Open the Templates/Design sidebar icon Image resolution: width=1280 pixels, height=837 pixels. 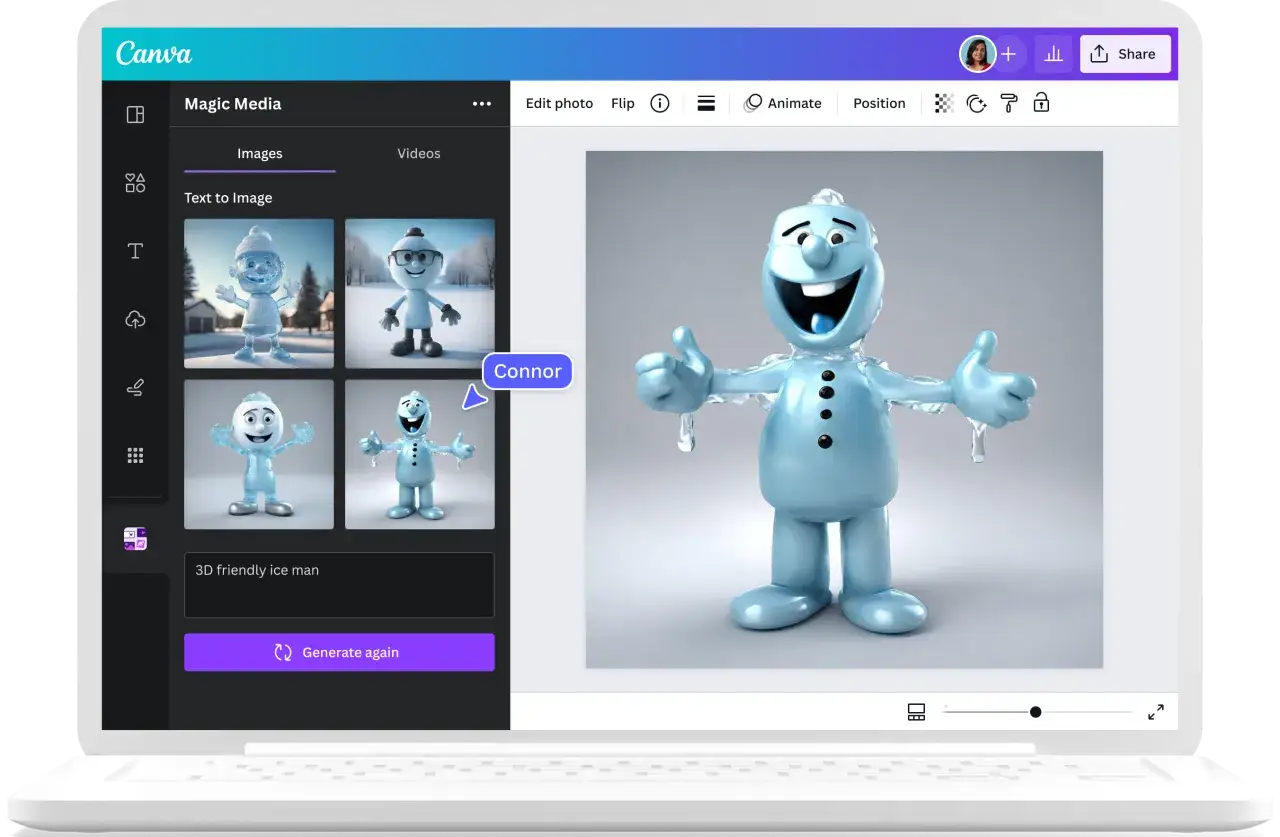click(135, 115)
